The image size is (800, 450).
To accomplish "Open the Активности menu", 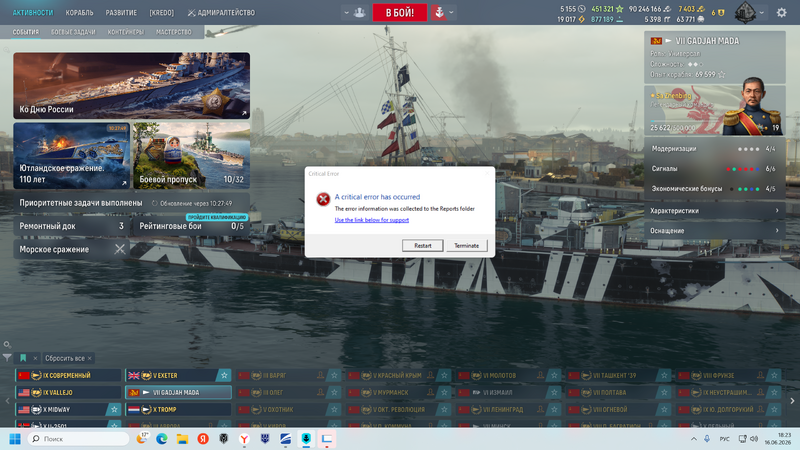I will coord(33,12).
